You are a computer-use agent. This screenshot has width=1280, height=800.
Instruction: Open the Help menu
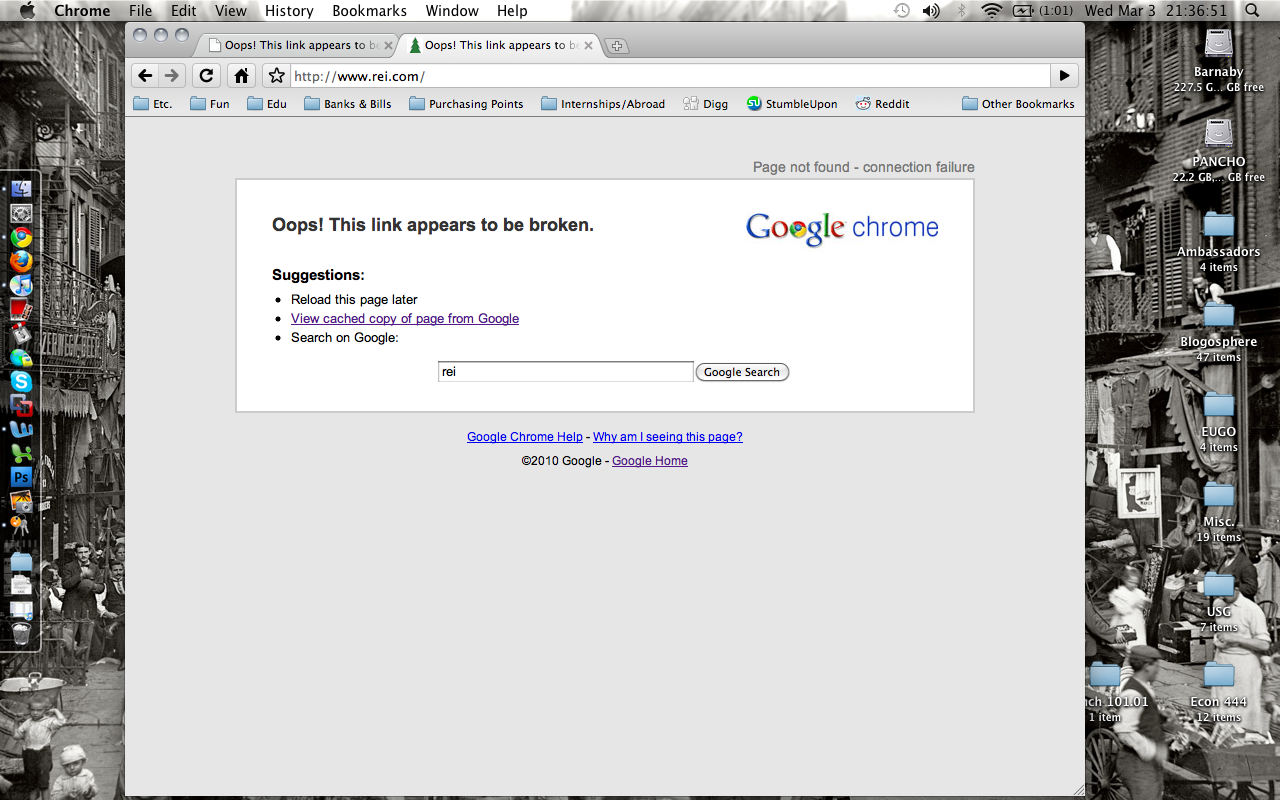coord(512,11)
